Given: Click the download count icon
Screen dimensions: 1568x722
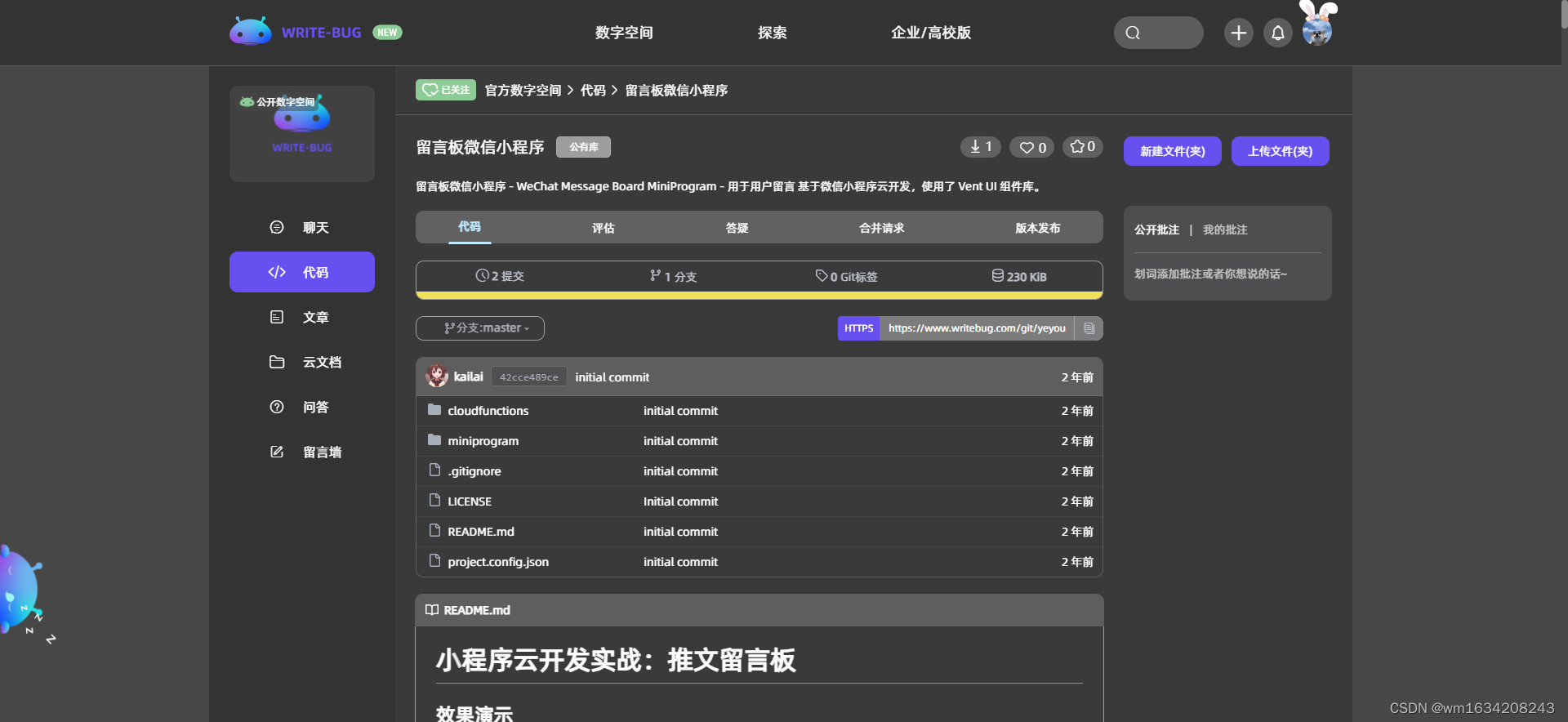Looking at the screenshot, I should (x=981, y=147).
